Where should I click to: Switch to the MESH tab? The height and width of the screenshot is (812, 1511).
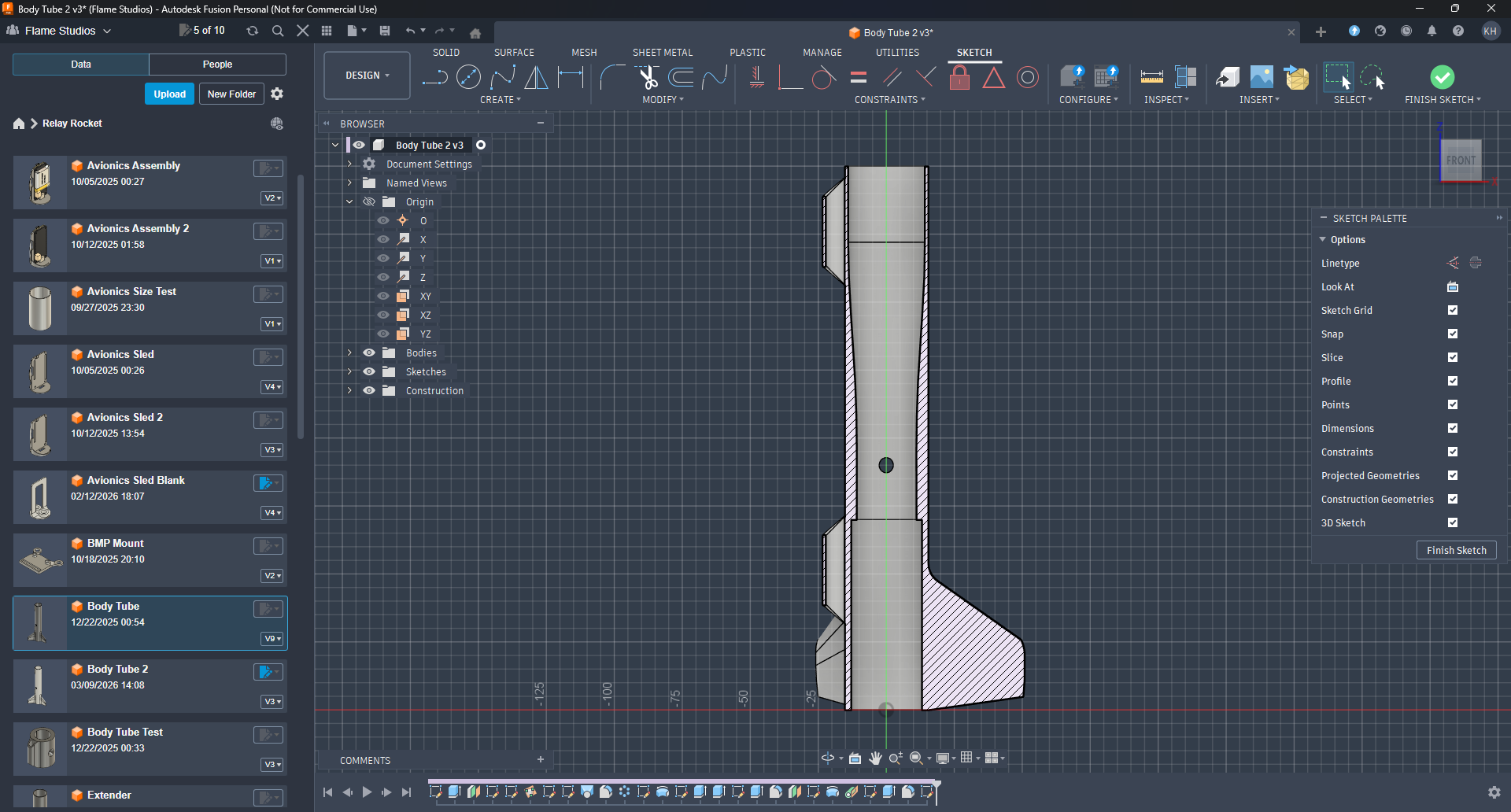click(584, 53)
